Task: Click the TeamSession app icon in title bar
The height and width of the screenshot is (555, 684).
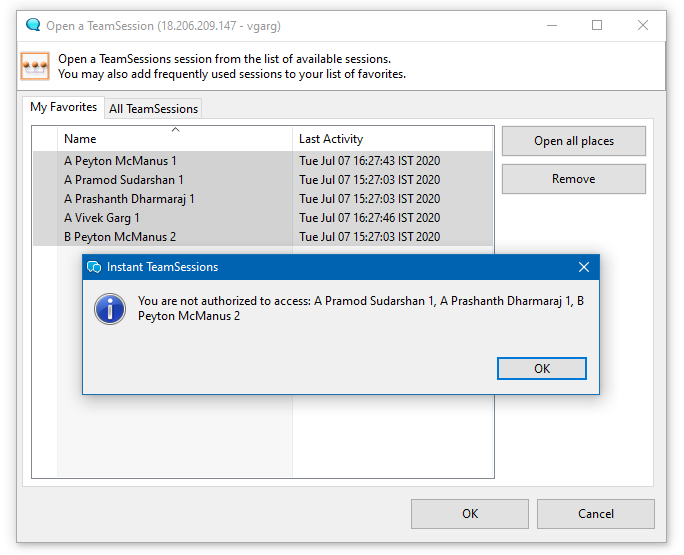Action: click(x=33, y=25)
